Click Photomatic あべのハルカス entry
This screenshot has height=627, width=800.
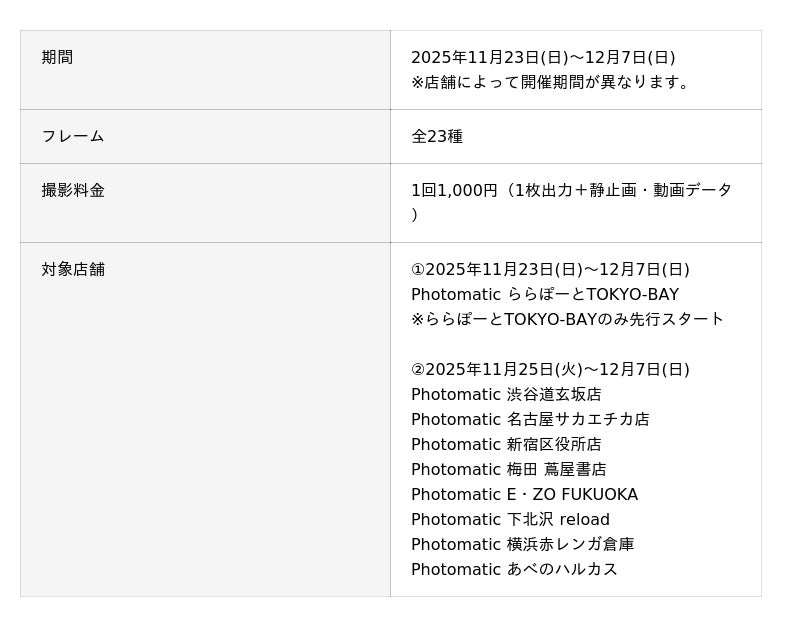click(x=514, y=570)
